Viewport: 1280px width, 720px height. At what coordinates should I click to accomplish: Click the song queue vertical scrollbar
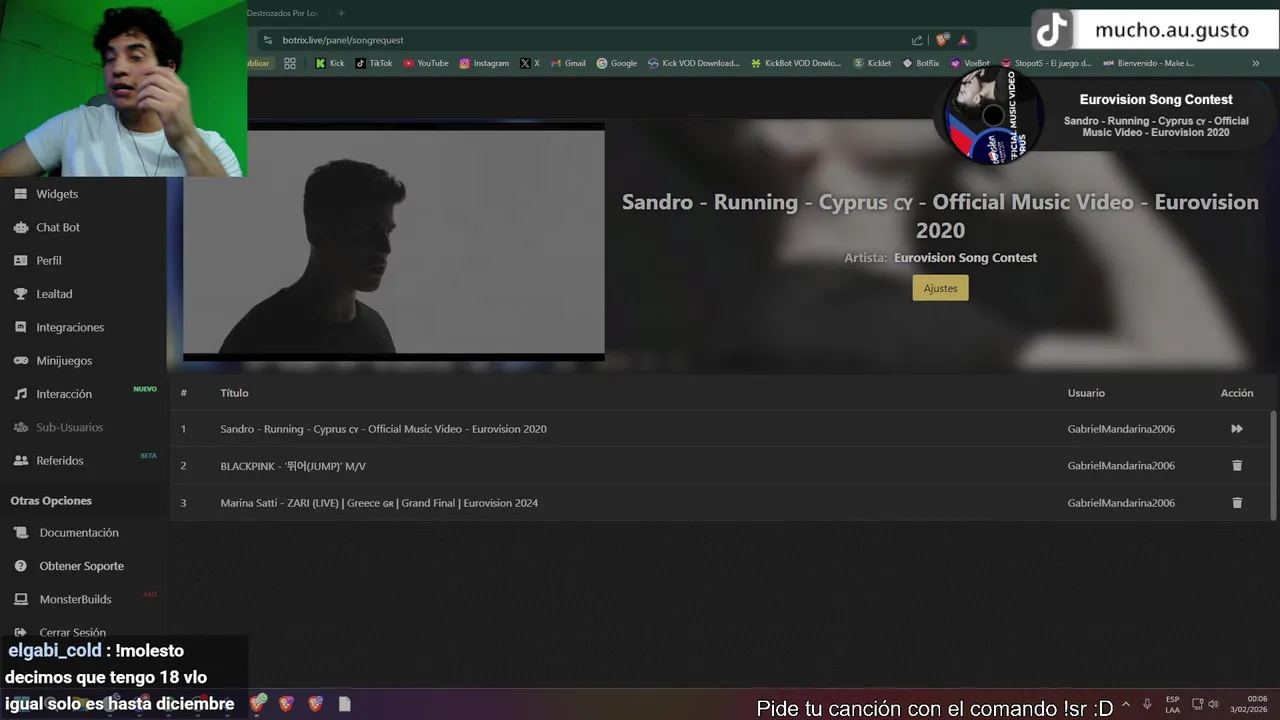(1273, 464)
